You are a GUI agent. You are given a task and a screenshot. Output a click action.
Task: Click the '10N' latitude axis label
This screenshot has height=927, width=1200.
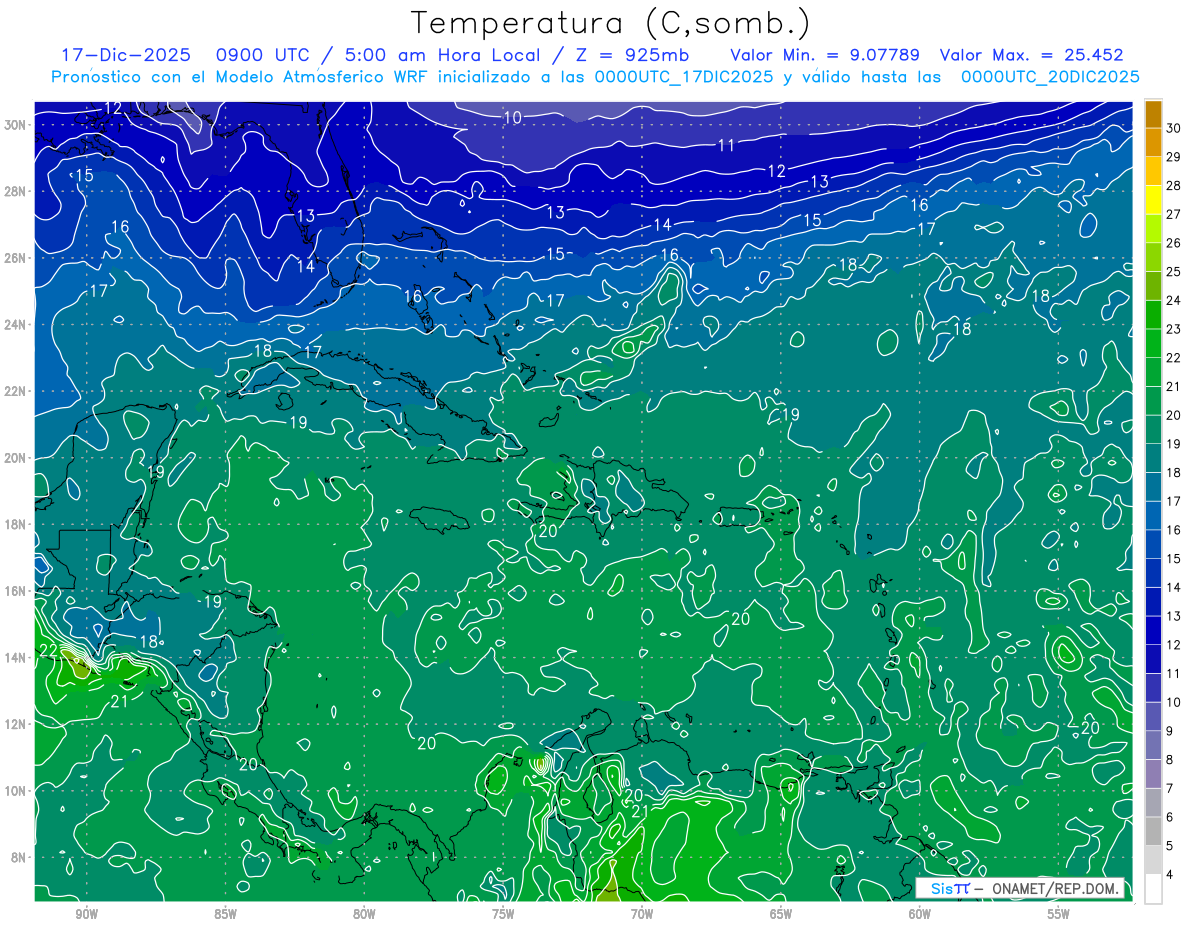click(15, 791)
